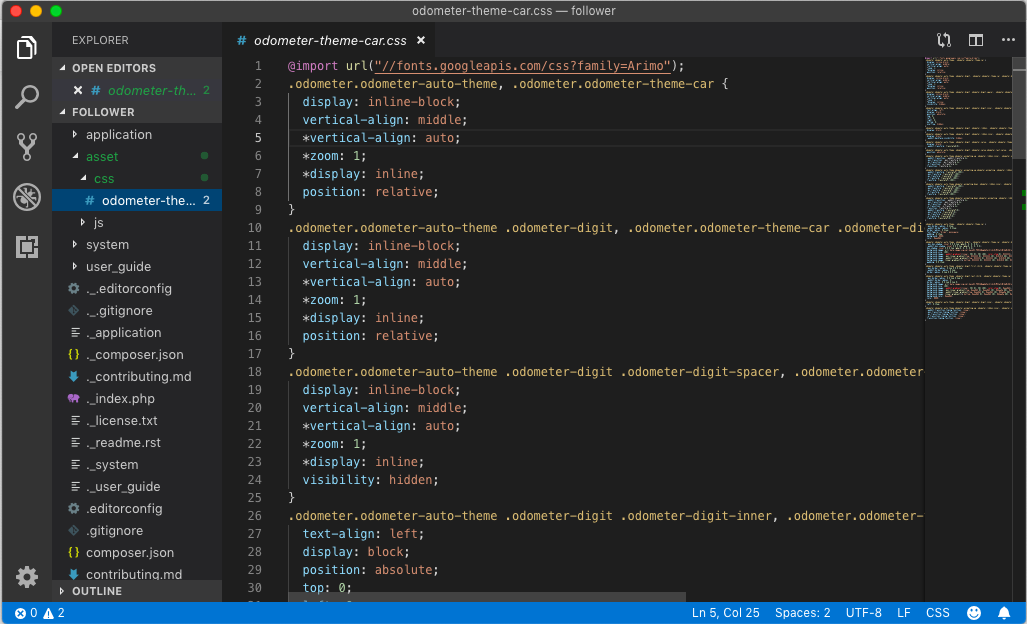The width and height of the screenshot is (1027, 624).
Task: Select the odometer-theme-car.css editor tab
Action: click(330, 41)
